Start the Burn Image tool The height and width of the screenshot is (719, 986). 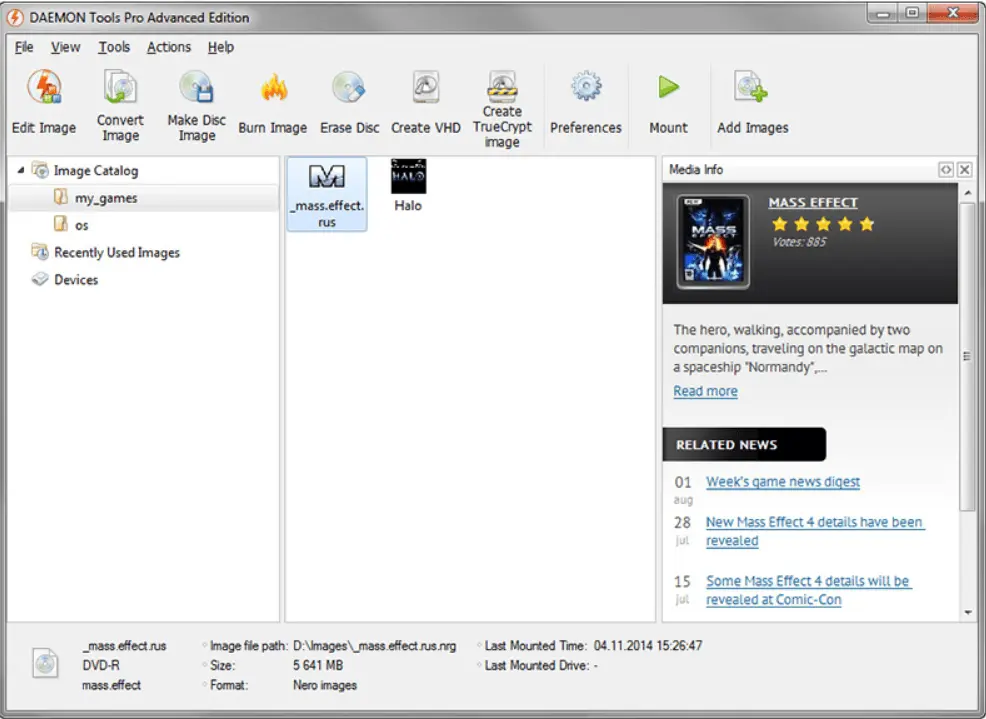coord(272,90)
